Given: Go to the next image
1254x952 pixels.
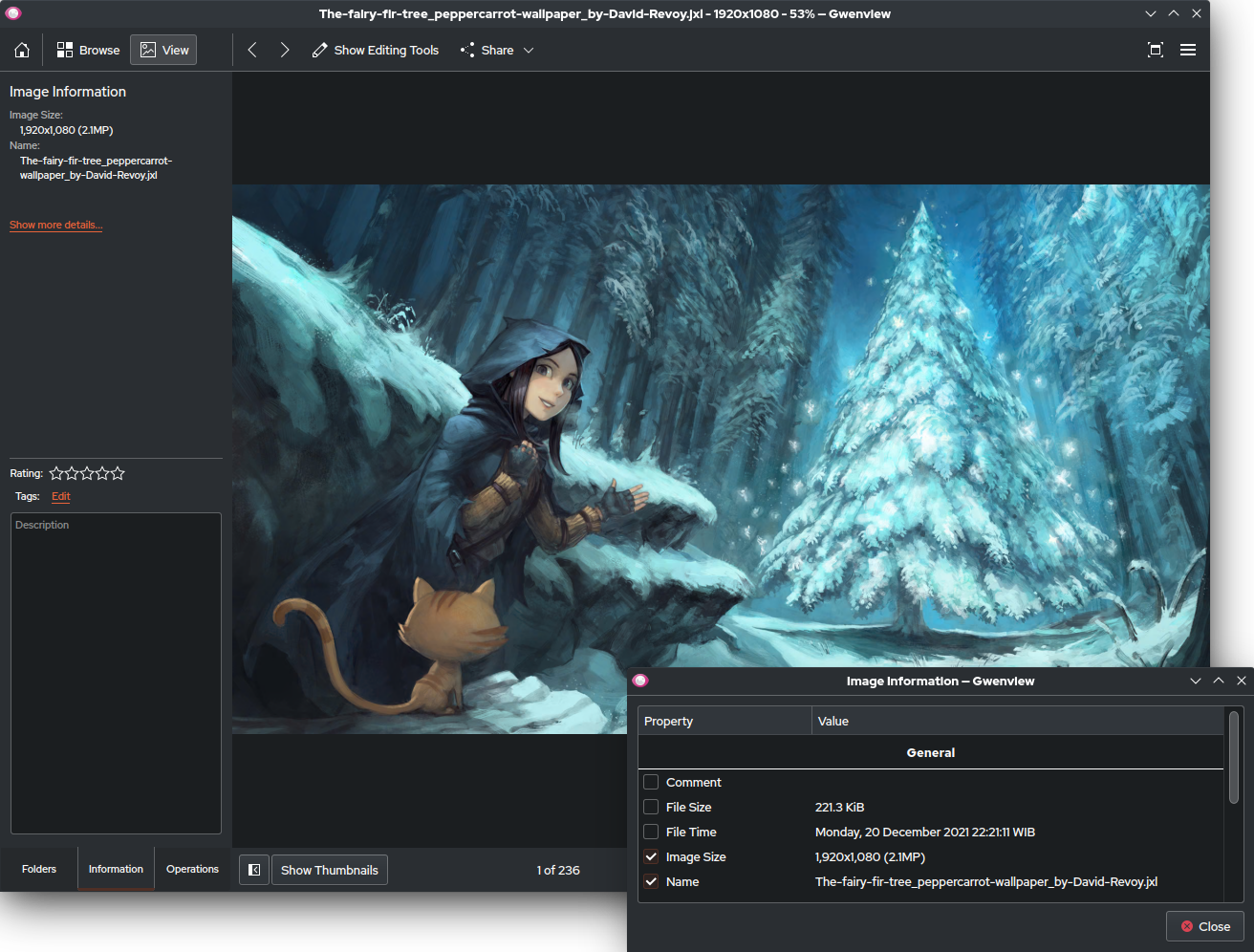Looking at the screenshot, I should tap(285, 50).
